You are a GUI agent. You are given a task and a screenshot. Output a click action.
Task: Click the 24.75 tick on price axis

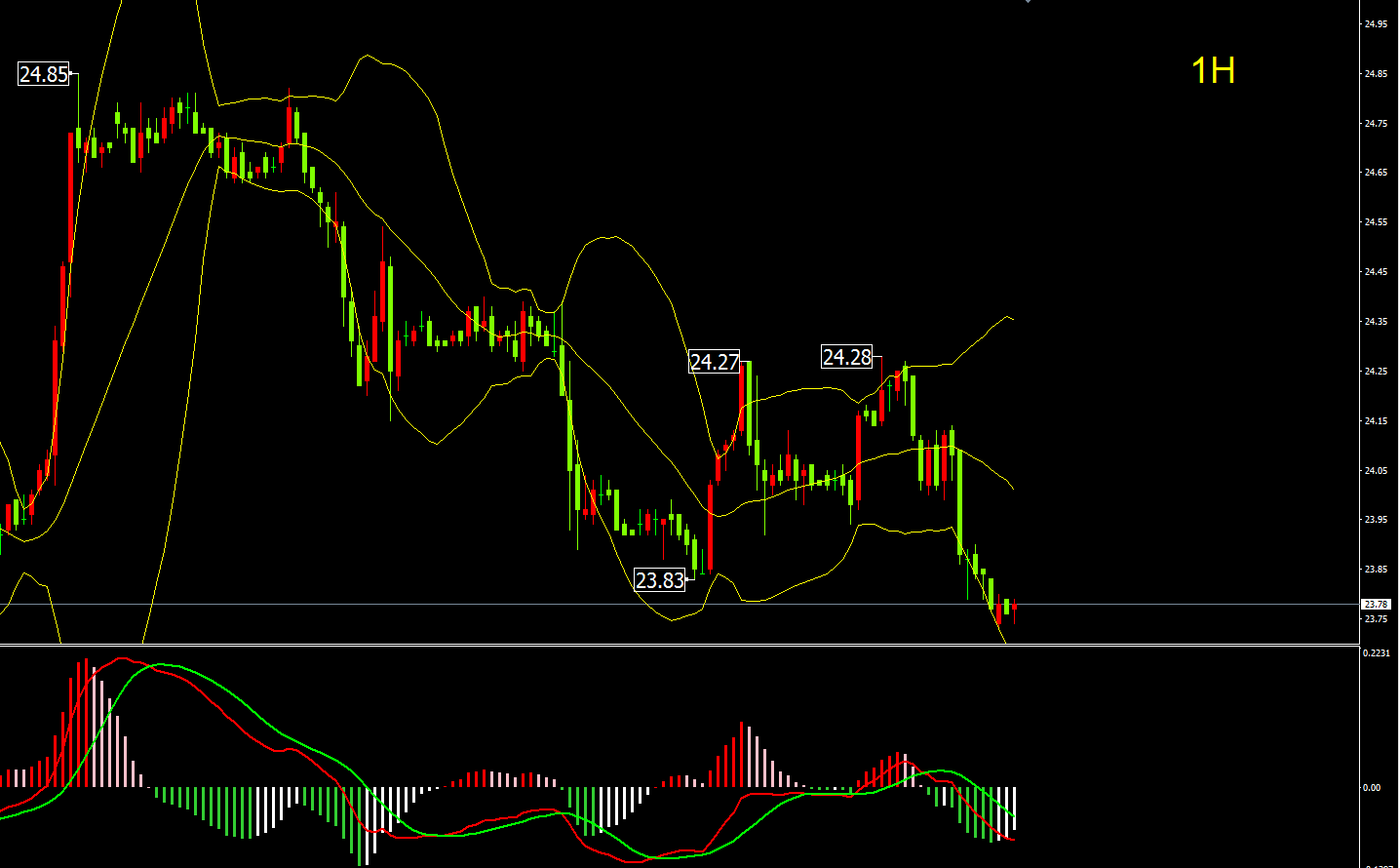pos(1376,123)
